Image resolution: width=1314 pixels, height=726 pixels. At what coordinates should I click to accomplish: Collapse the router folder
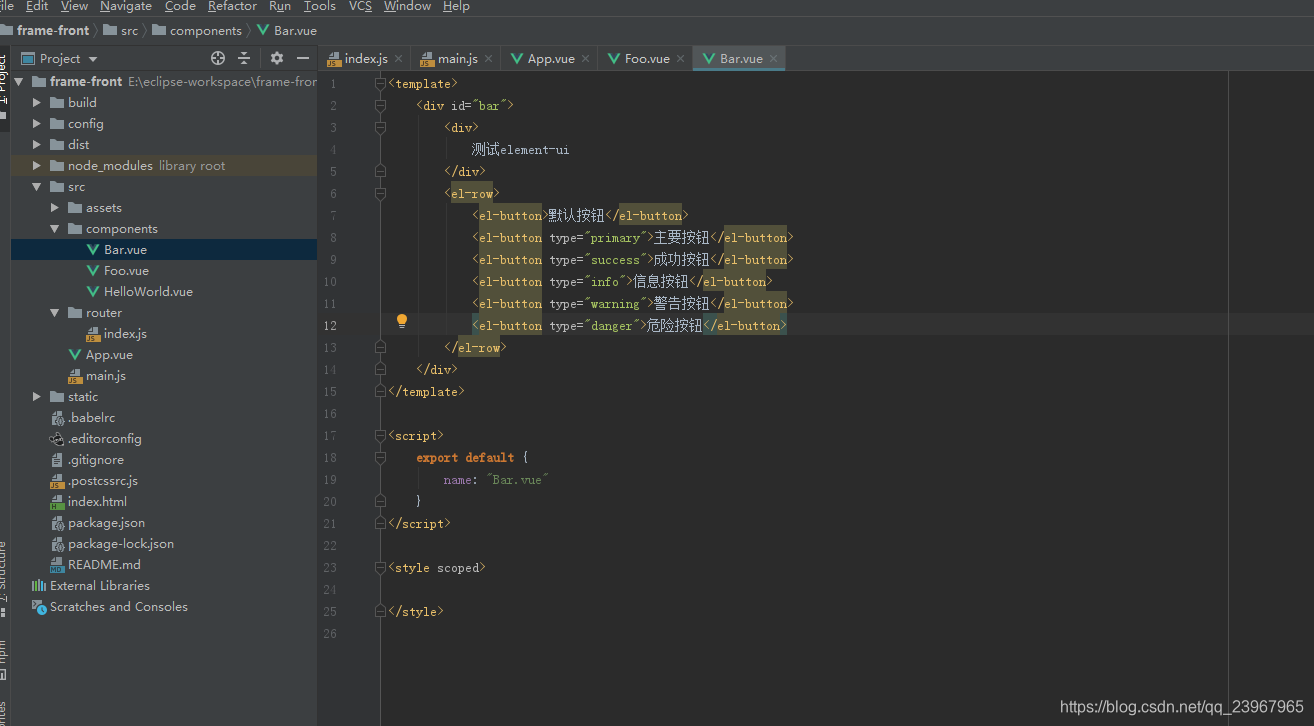(55, 313)
